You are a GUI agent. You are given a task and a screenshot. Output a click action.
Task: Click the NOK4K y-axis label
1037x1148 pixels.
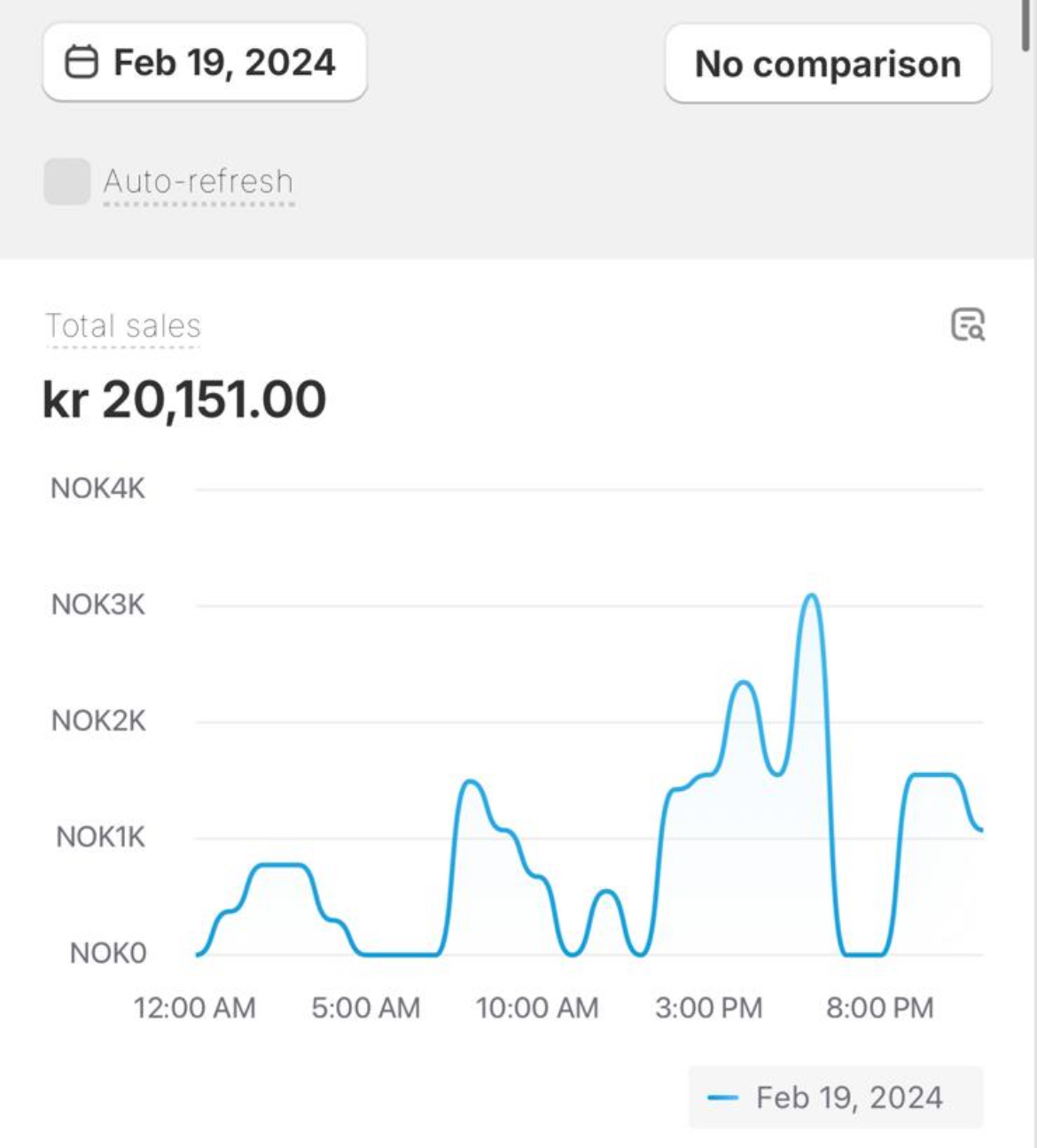pos(97,488)
